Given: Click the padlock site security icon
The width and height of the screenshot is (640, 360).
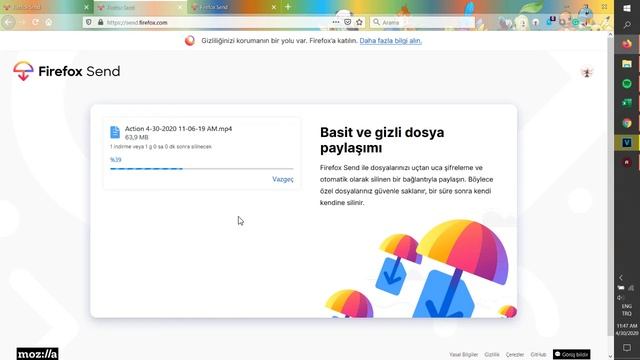Looking at the screenshot, I should click(x=100, y=22).
